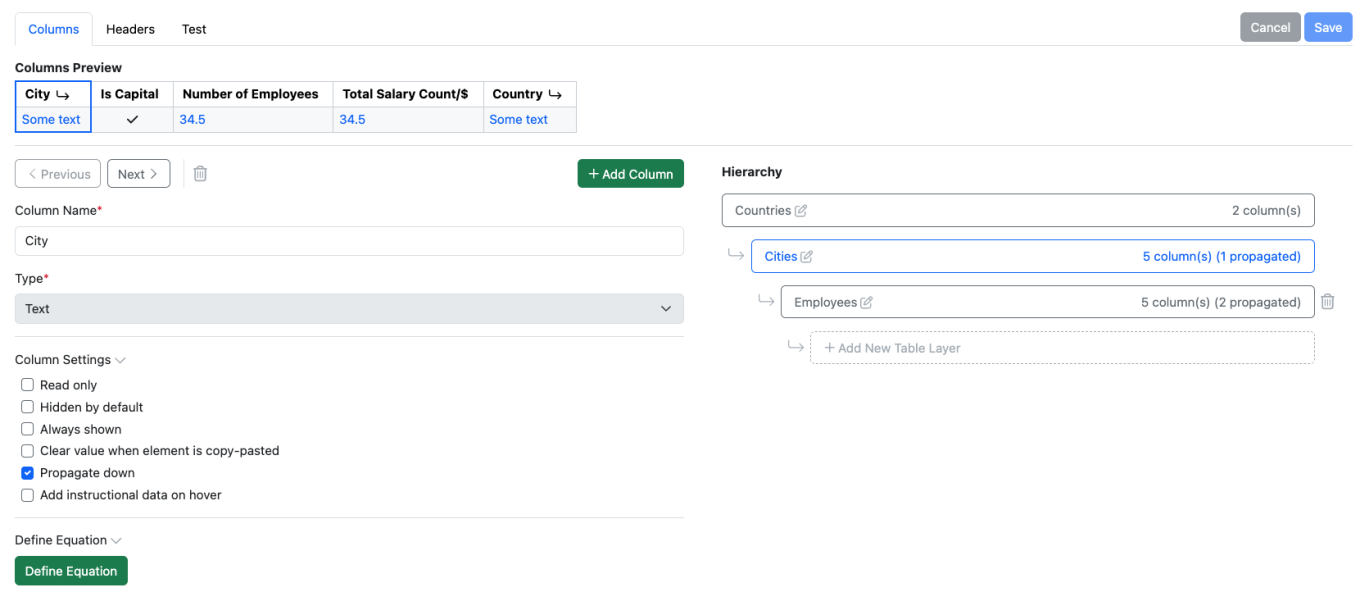
Task: Uncheck the Propagate down checkbox
Action: 28,473
